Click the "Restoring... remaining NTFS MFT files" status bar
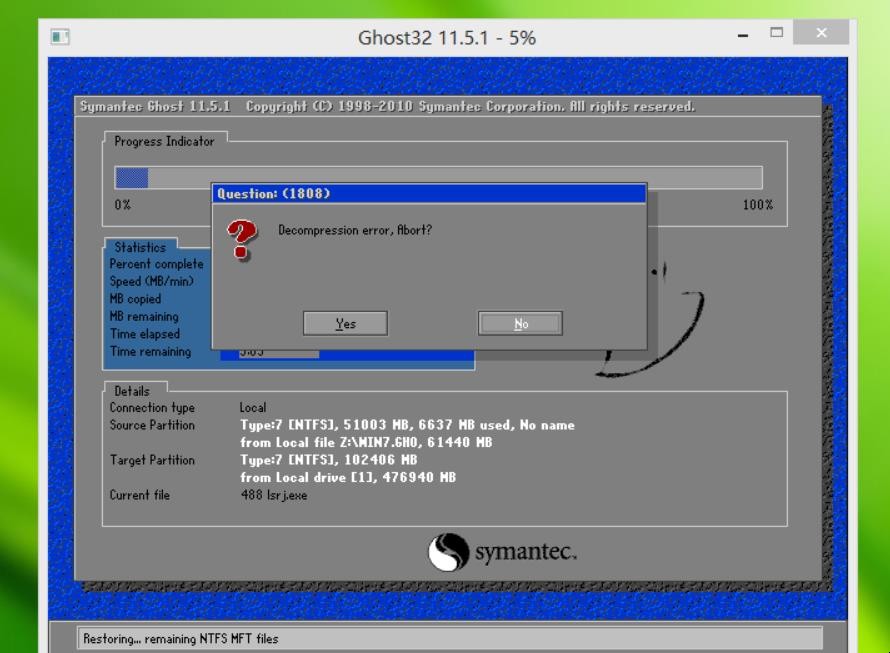890x653 pixels. tap(450, 639)
